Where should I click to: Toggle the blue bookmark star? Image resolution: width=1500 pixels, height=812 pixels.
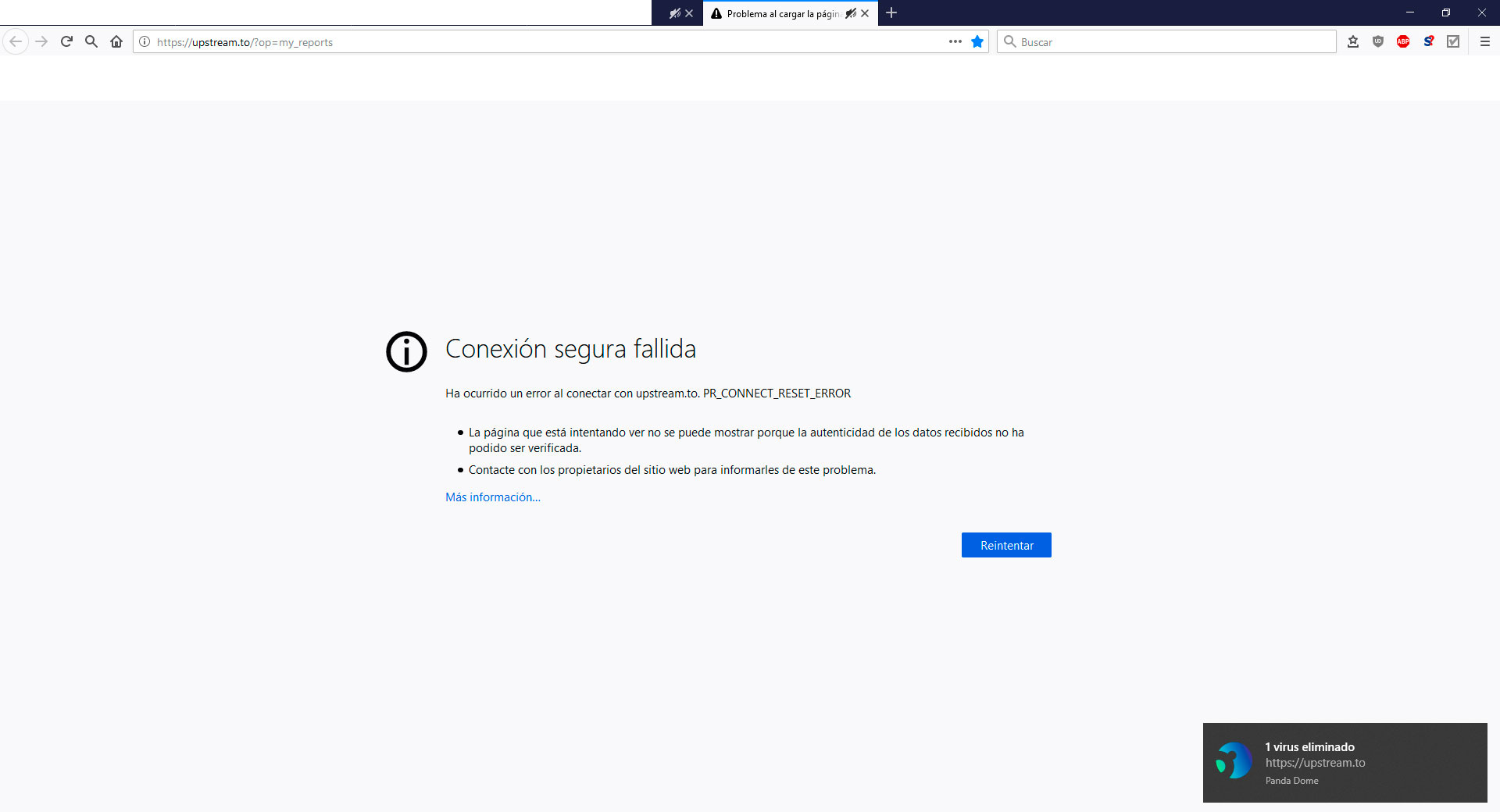(x=977, y=41)
